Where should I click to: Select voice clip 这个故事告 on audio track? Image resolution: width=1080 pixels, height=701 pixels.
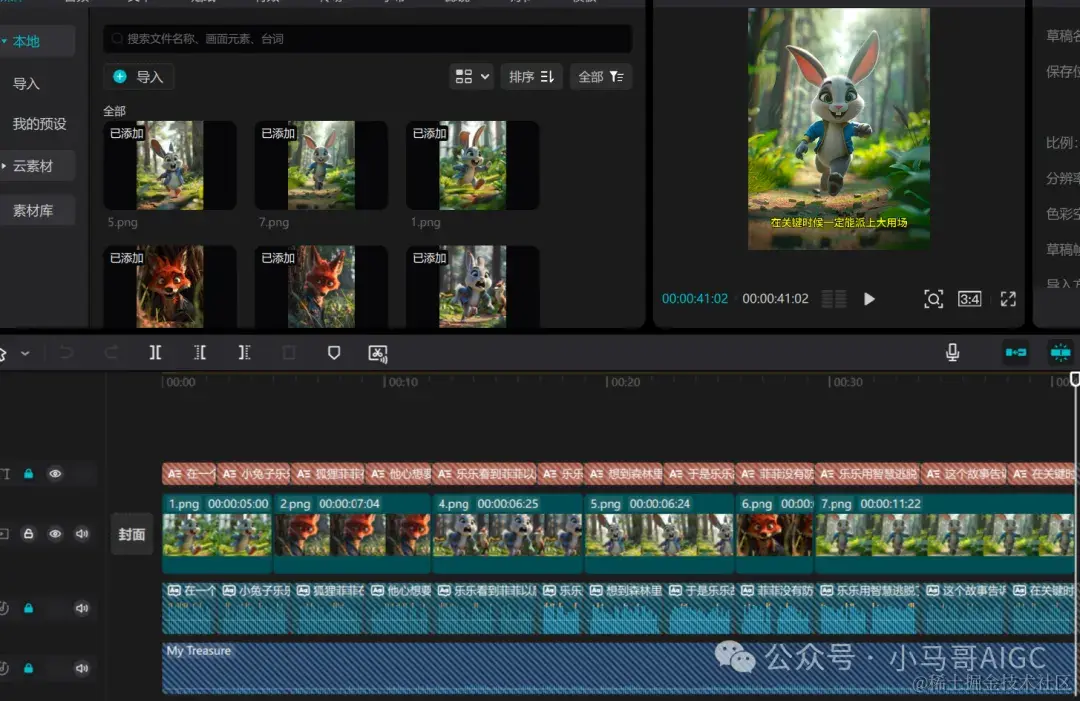click(965, 608)
